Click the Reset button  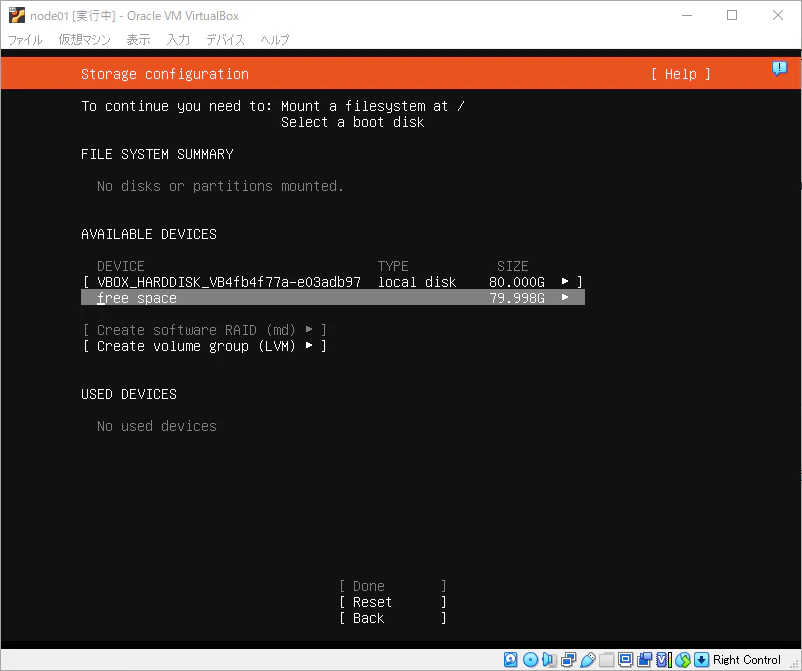[x=393, y=602]
